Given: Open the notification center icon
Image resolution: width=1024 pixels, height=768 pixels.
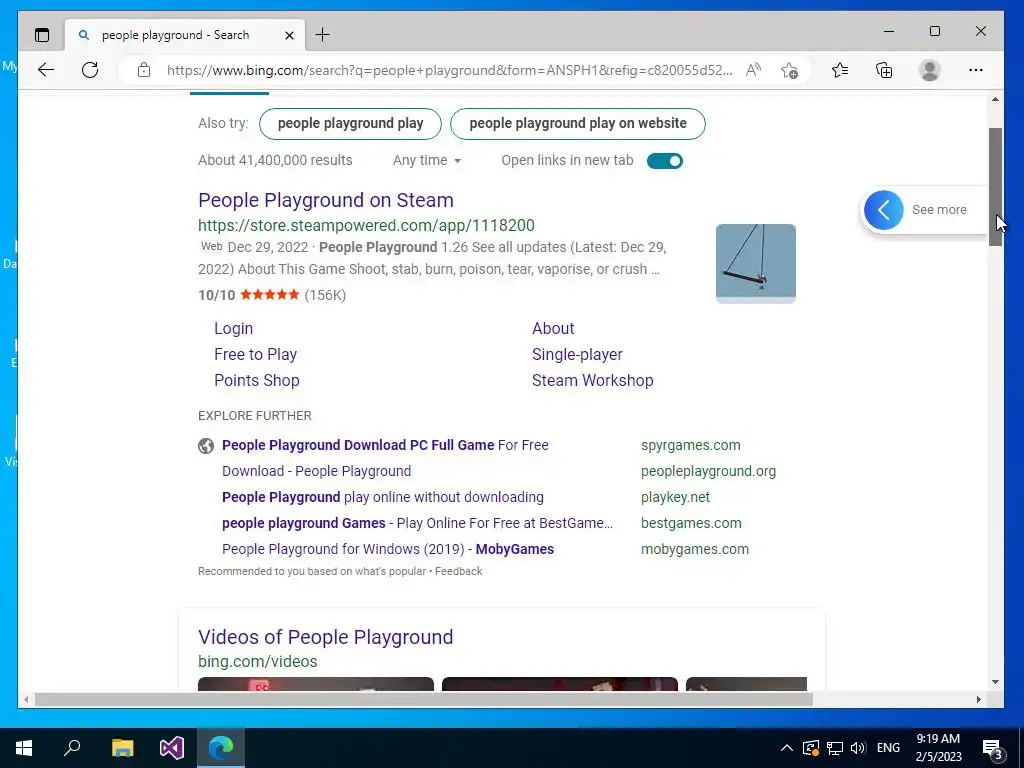Looking at the screenshot, I should [993, 748].
